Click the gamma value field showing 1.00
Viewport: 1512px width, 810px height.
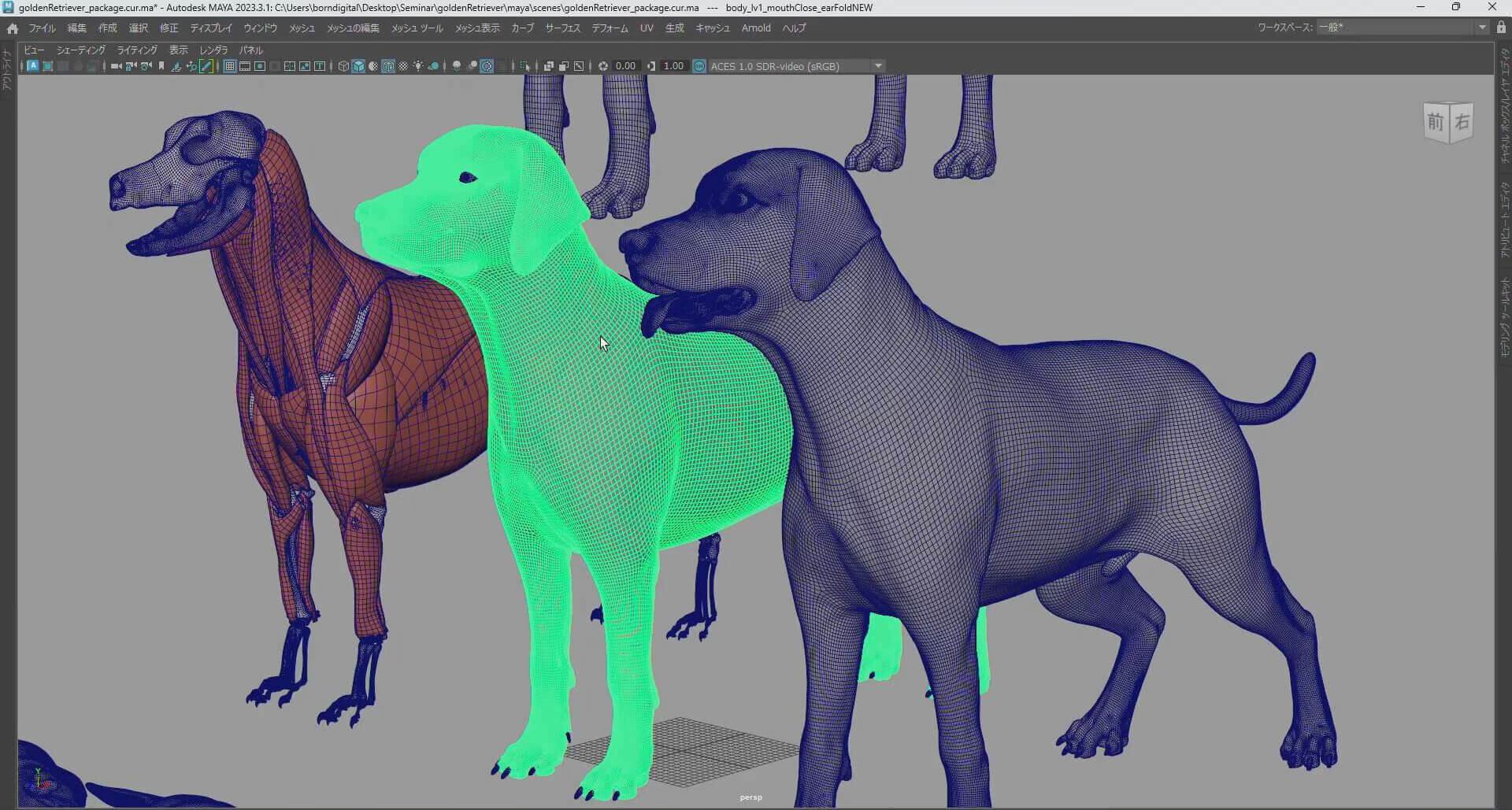tap(673, 66)
